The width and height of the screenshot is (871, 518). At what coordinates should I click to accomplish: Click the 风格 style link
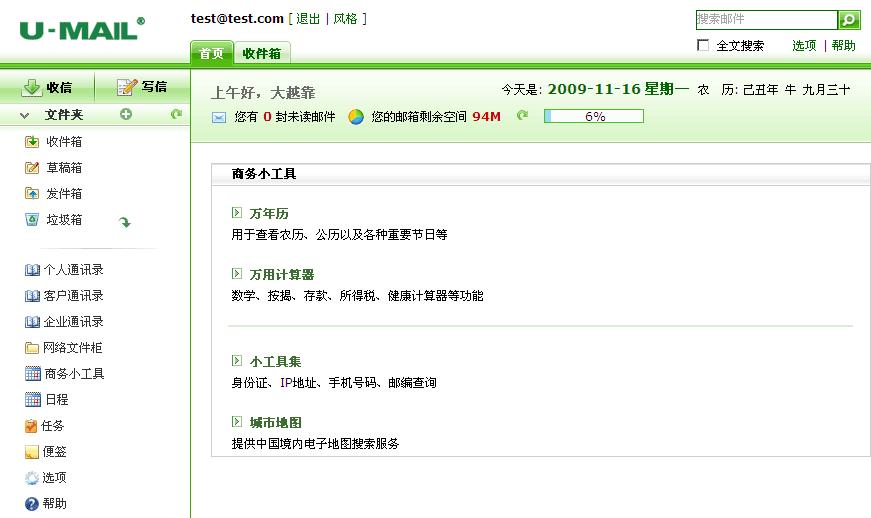tap(346, 19)
